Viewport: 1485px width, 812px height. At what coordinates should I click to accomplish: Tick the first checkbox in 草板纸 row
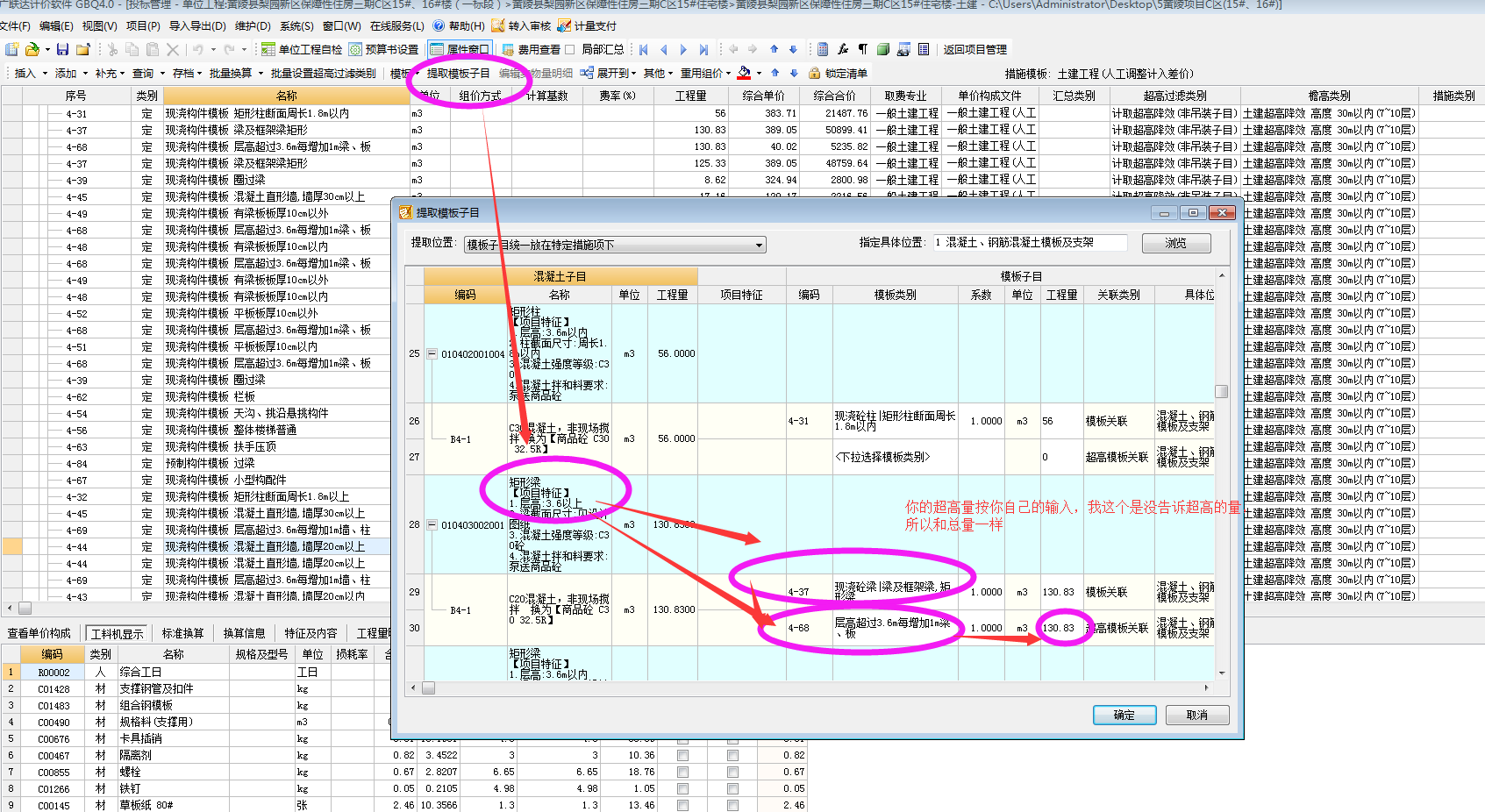point(682,805)
